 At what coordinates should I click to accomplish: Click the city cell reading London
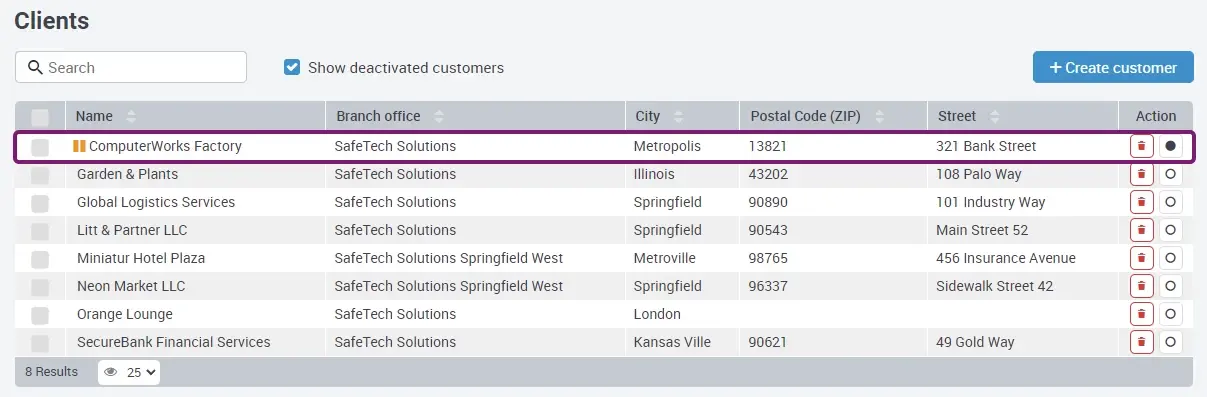pyautogui.click(x=657, y=314)
